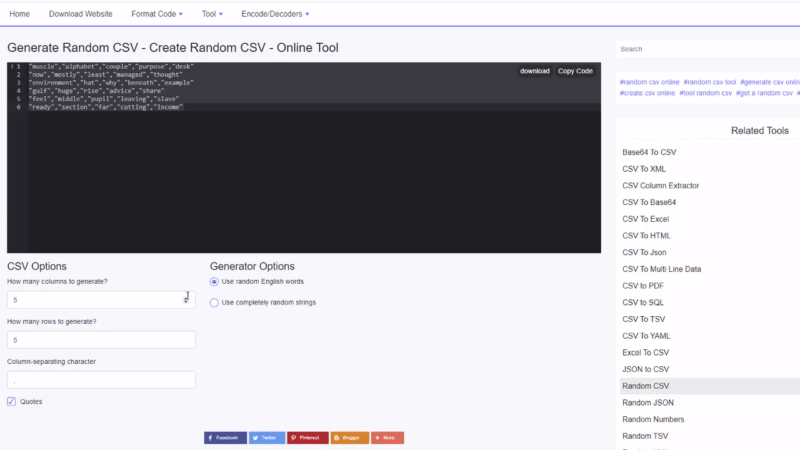Screen dimensions: 800x450
Task: Share page via Twitter button
Action: tap(267, 438)
